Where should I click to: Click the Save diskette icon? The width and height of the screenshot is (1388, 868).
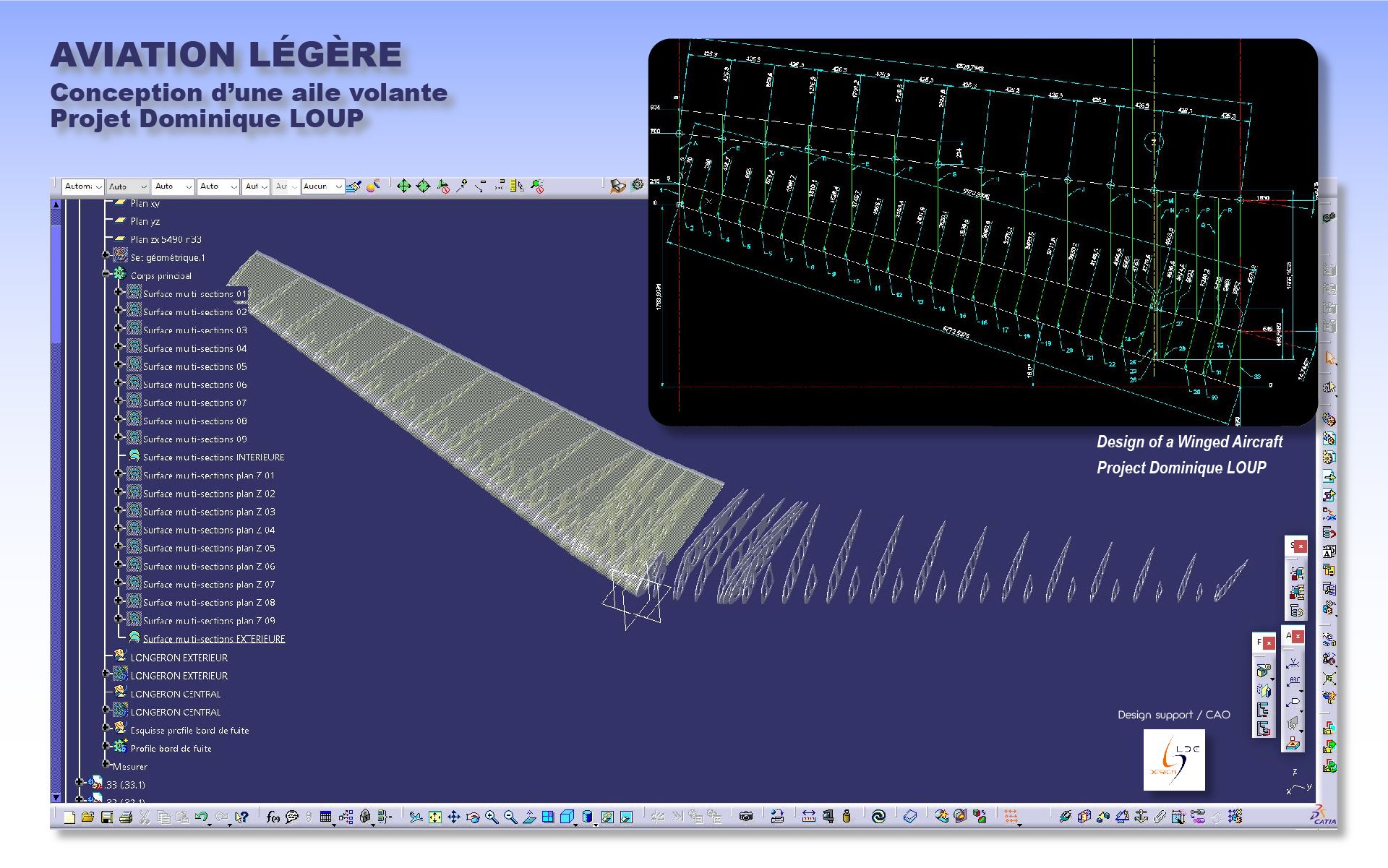point(107,817)
